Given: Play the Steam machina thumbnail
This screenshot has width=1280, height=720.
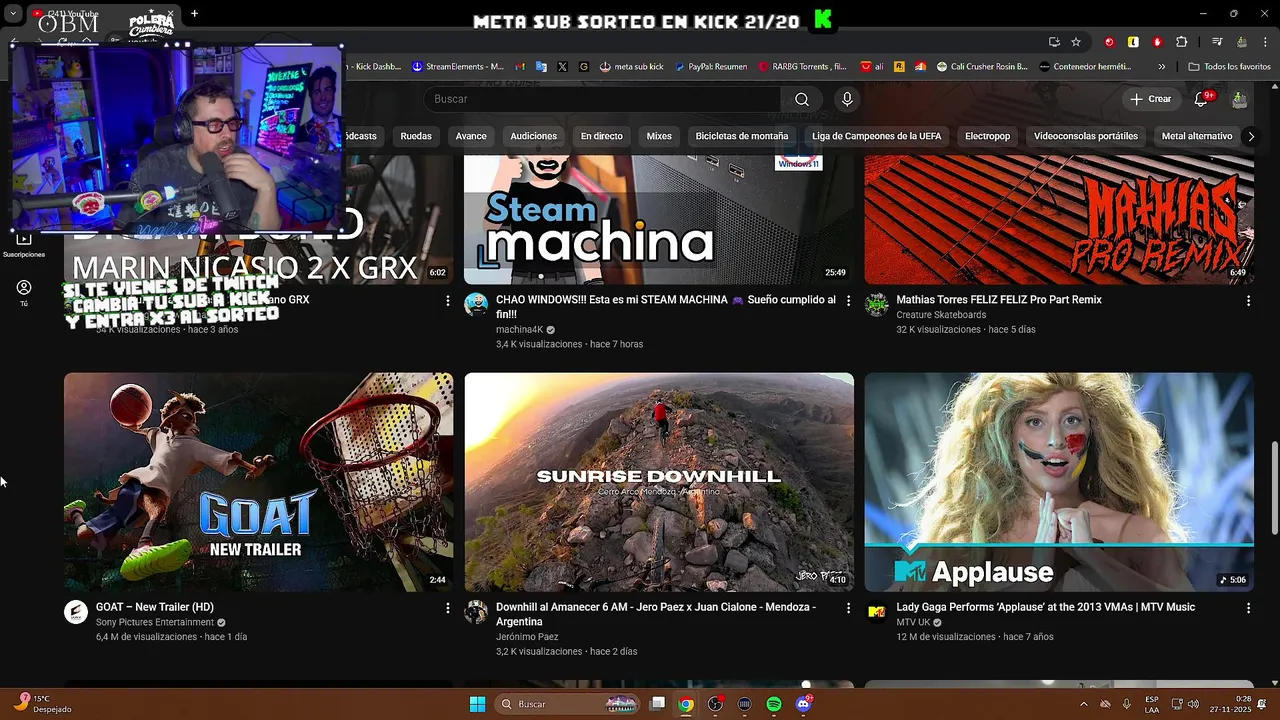Looking at the screenshot, I should (659, 220).
